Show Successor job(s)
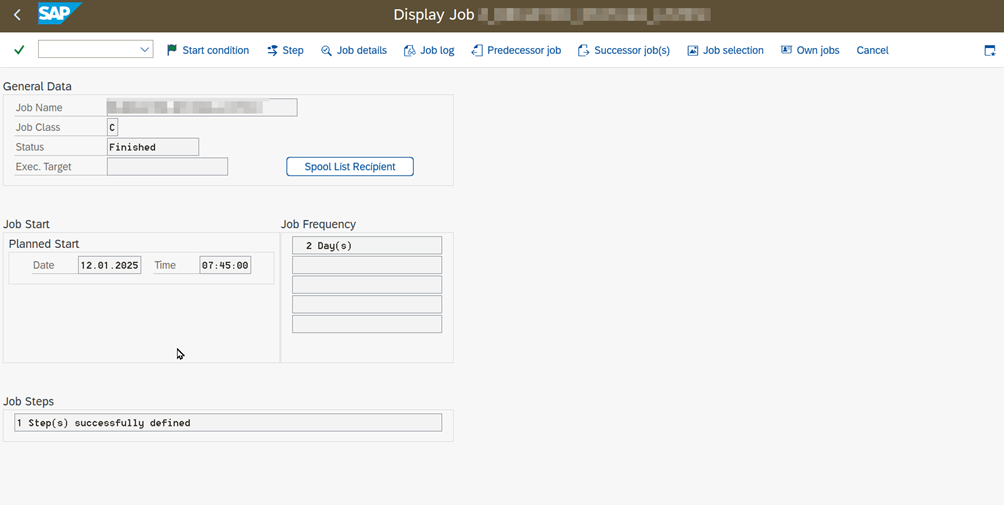The width and height of the screenshot is (1004, 505). pos(624,50)
